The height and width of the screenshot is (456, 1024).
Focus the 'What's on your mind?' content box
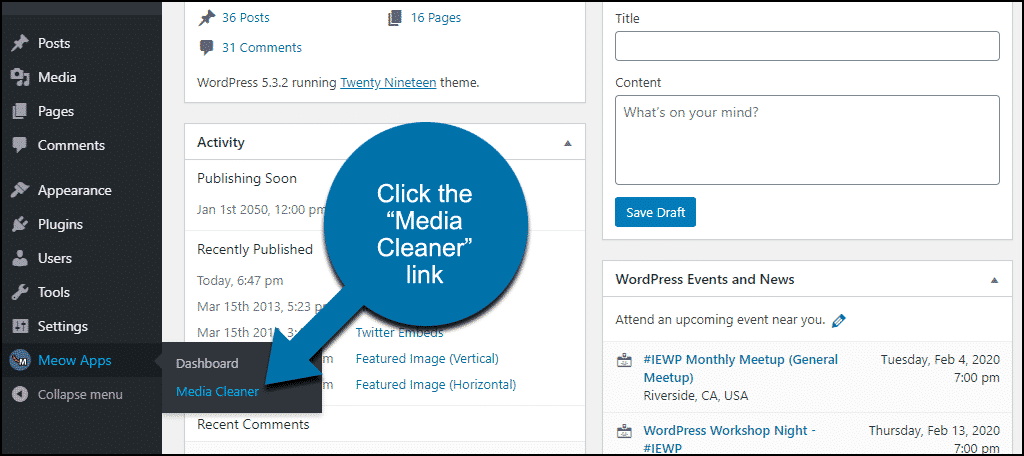click(807, 140)
